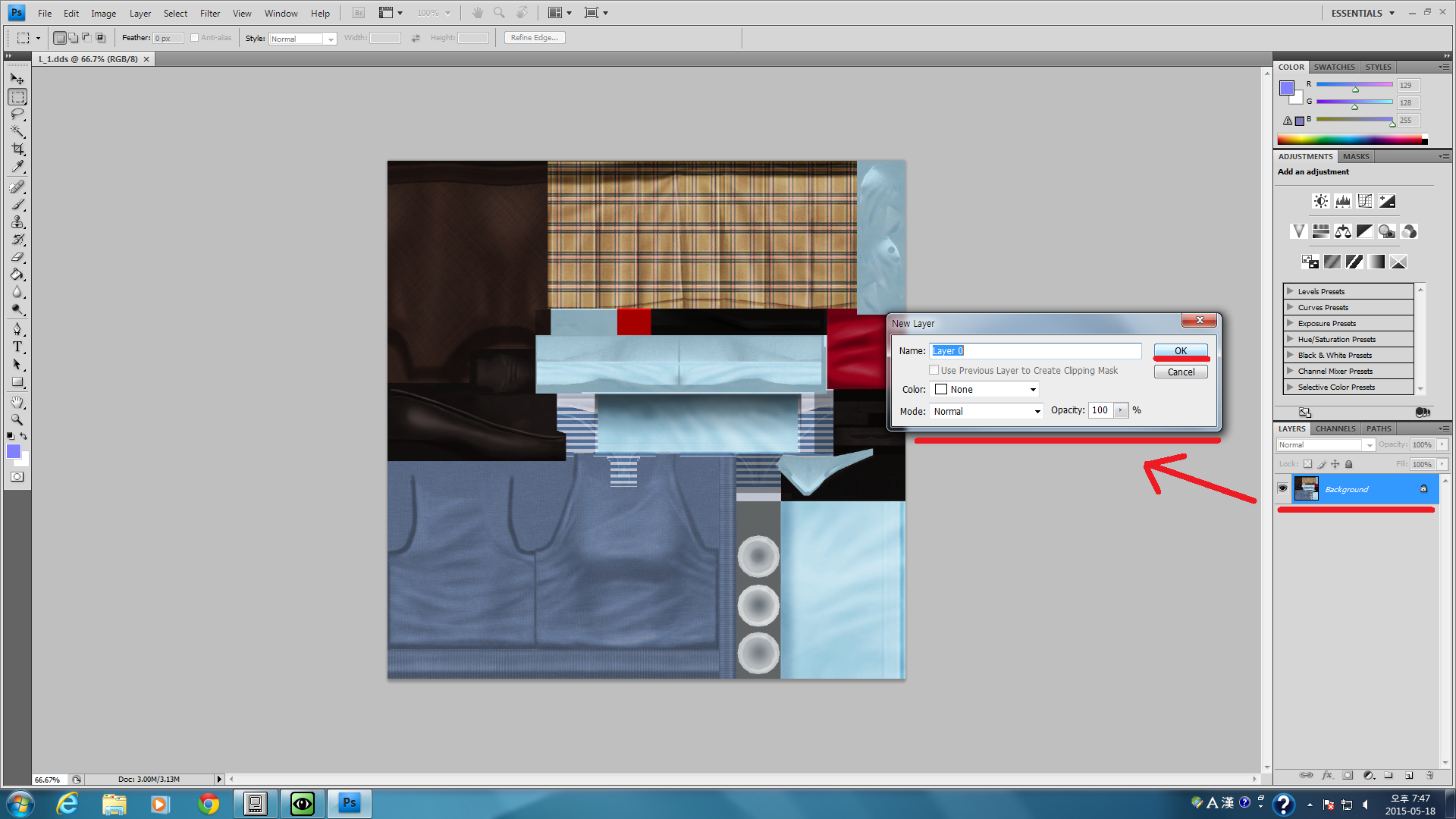This screenshot has width=1456, height=819.
Task: Open the Filter menu
Action: click(210, 13)
